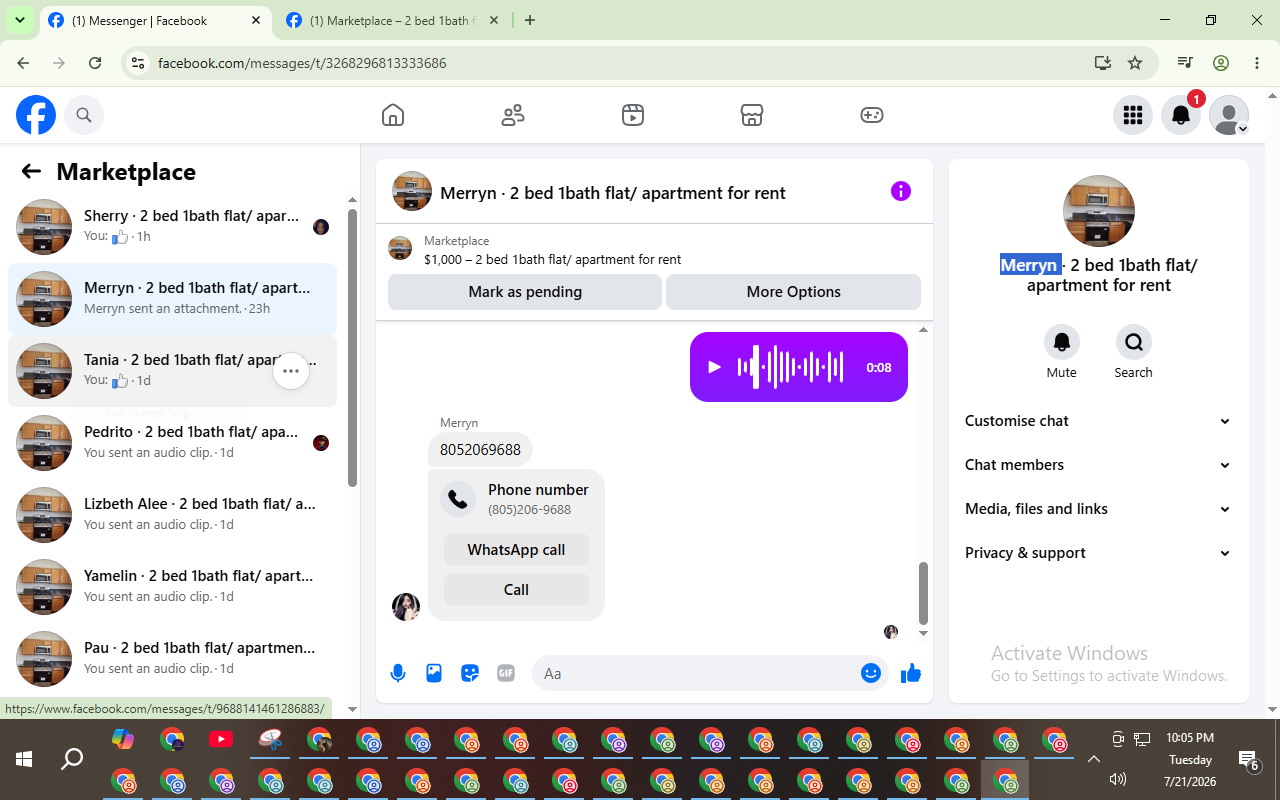Viewport: 1280px width, 800px height.
Task: Open notifications bell with red badge
Action: click(x=1181, y=115)
